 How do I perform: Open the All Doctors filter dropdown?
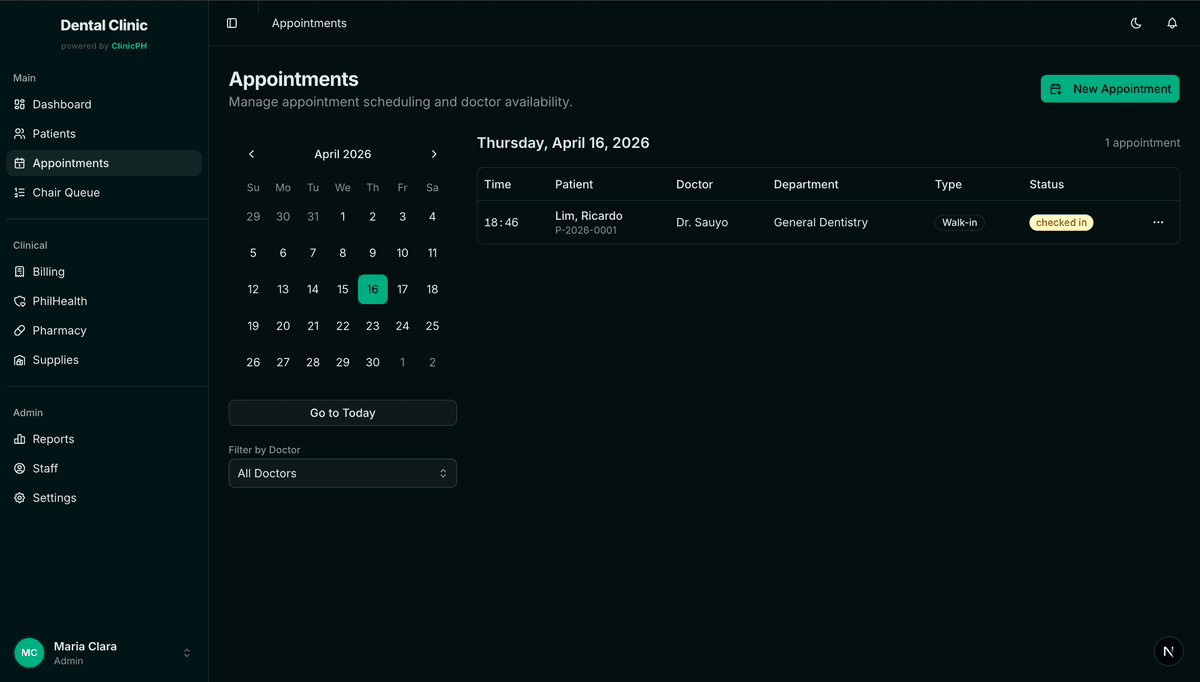342,472
